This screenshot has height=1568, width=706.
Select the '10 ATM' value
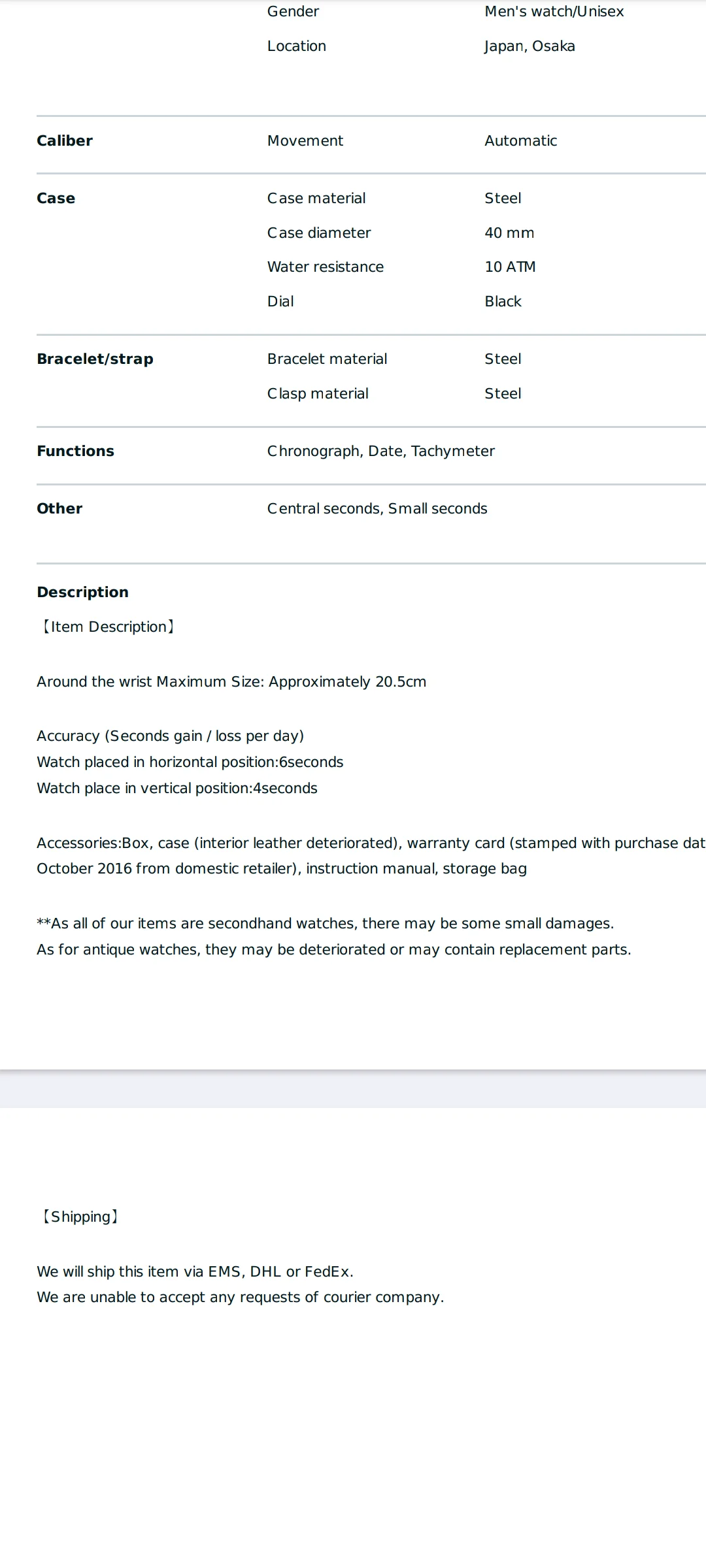point(510,267)
